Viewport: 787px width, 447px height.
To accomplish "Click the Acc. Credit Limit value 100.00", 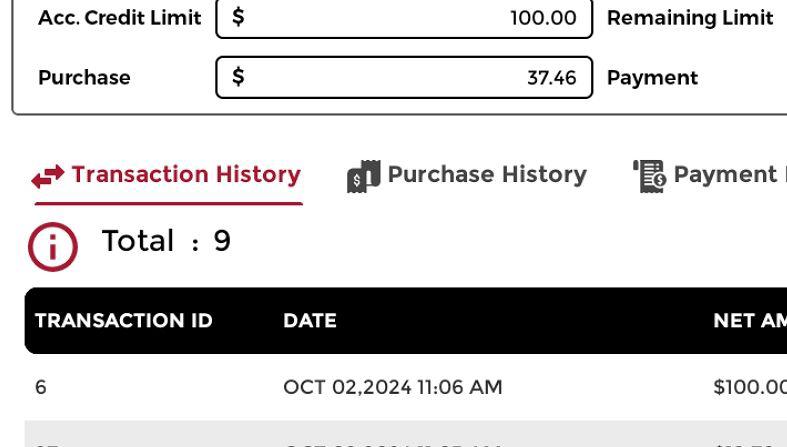I will click(543, 18).
